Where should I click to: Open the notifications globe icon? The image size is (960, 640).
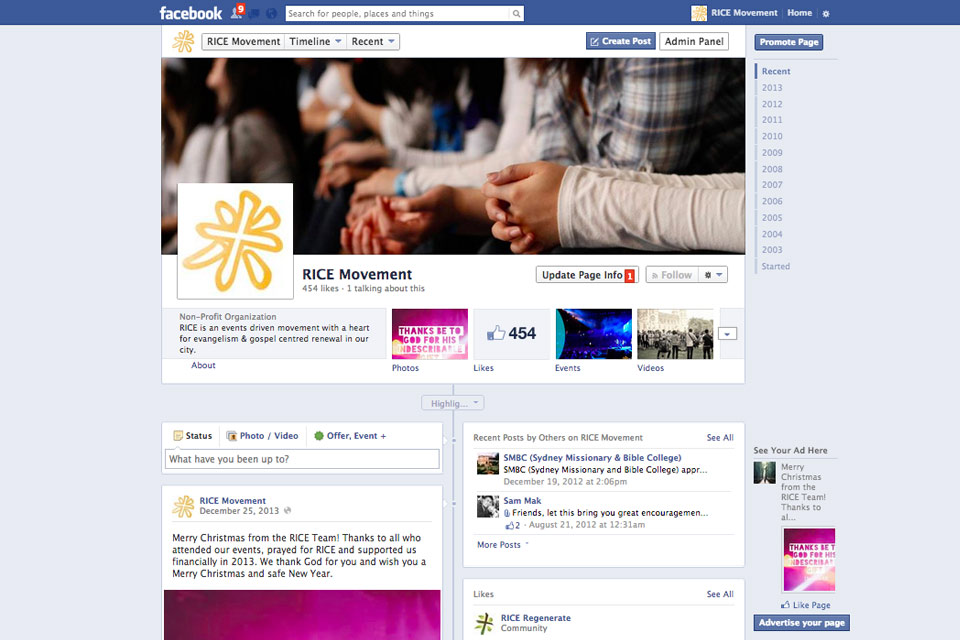(x=272, y=13)
